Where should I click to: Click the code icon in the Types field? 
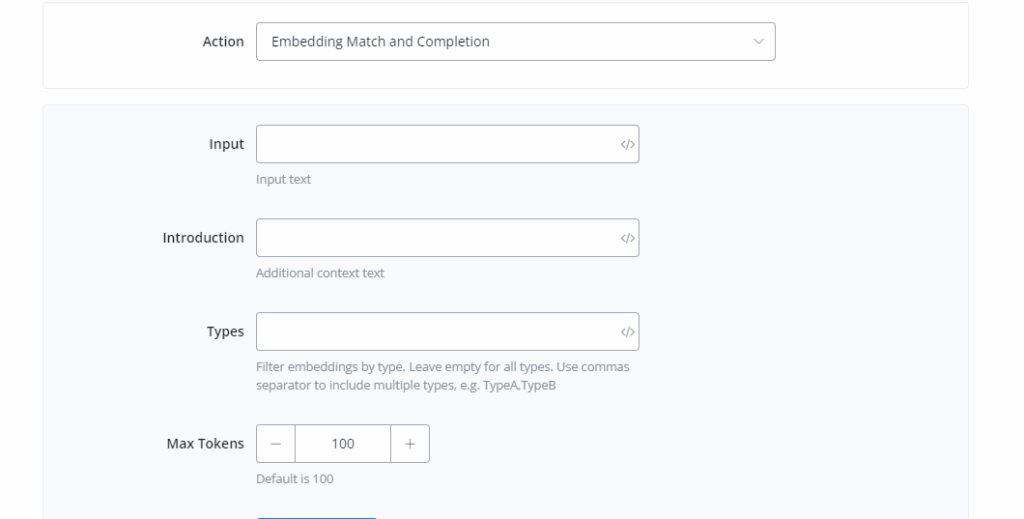pyautogui.click(x=627, y=332)
